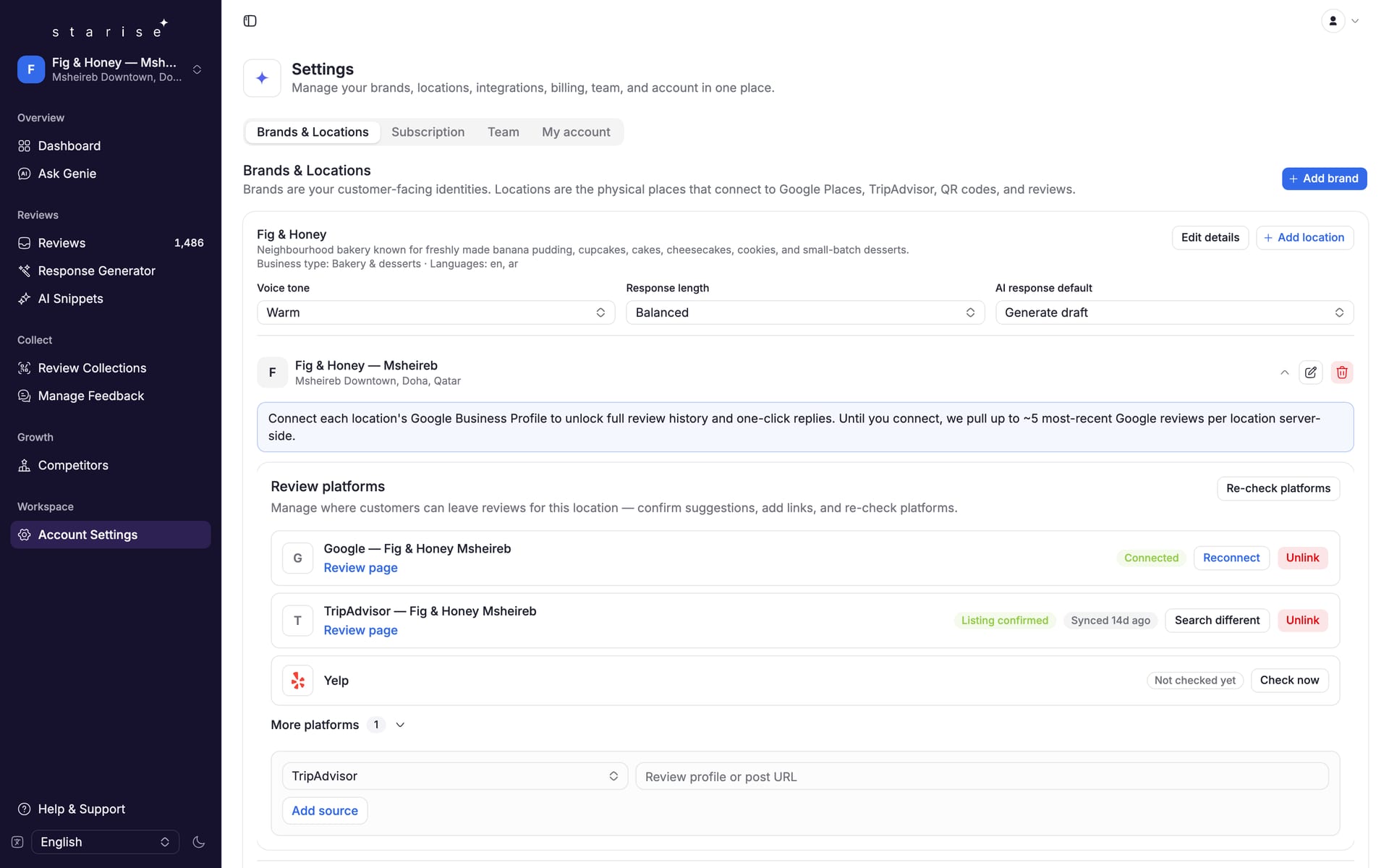Click Search different for TripAdvisor
The image size is (1389, 868).
(x=1217, y=620)
